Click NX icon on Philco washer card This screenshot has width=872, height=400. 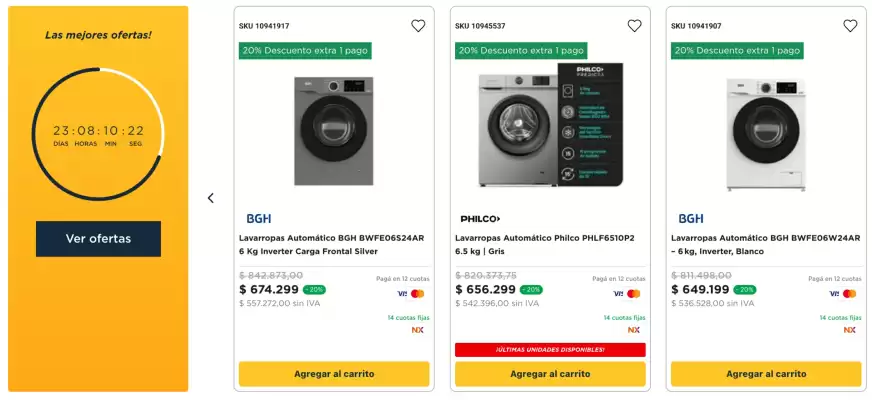coord(634,330)
